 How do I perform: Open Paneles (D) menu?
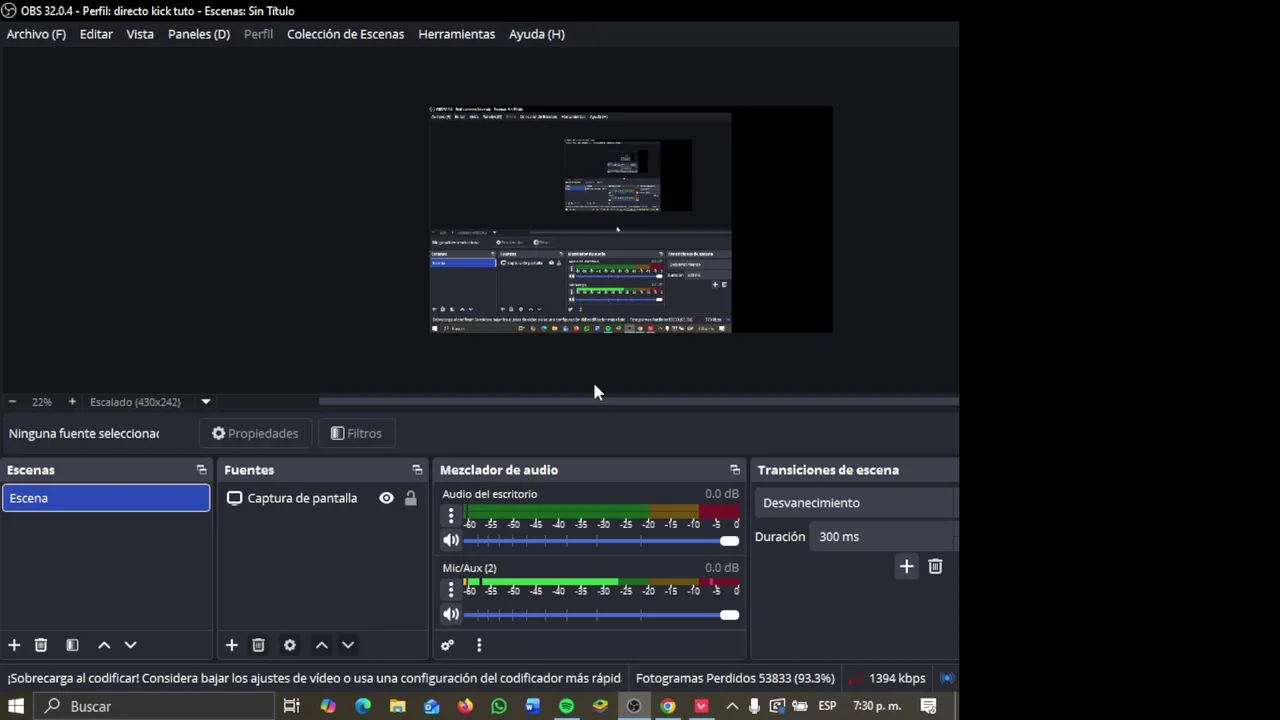click(x=199, y=34)
